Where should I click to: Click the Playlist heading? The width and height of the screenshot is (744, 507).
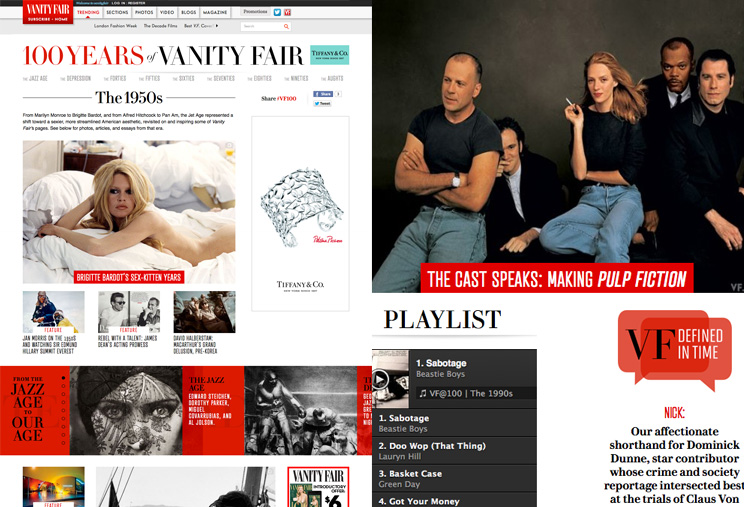[442, 319]
